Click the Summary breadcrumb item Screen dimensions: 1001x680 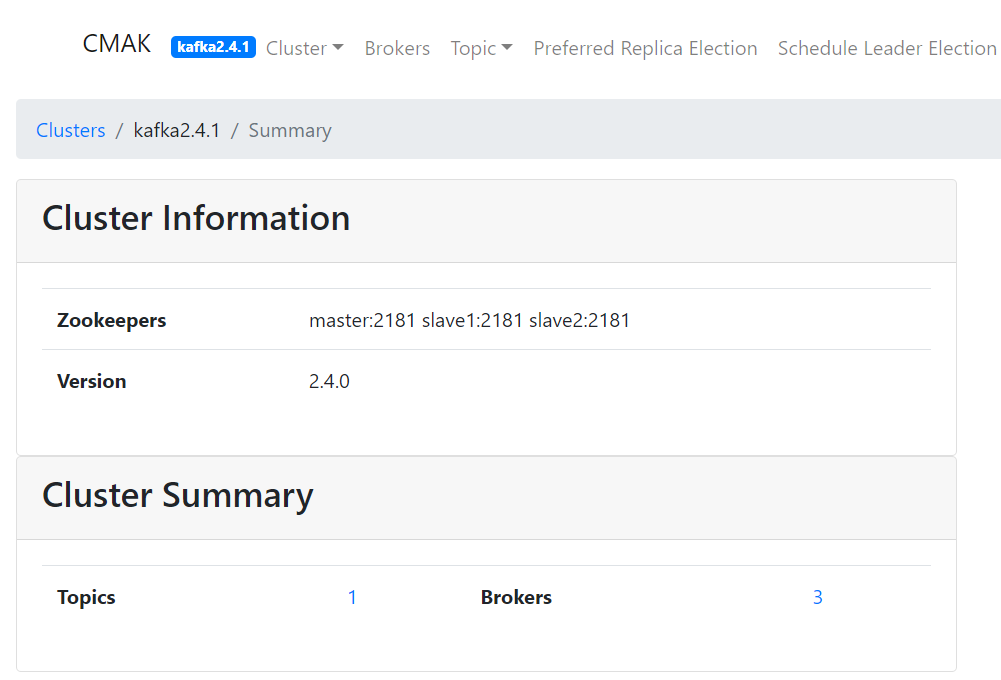290,130
